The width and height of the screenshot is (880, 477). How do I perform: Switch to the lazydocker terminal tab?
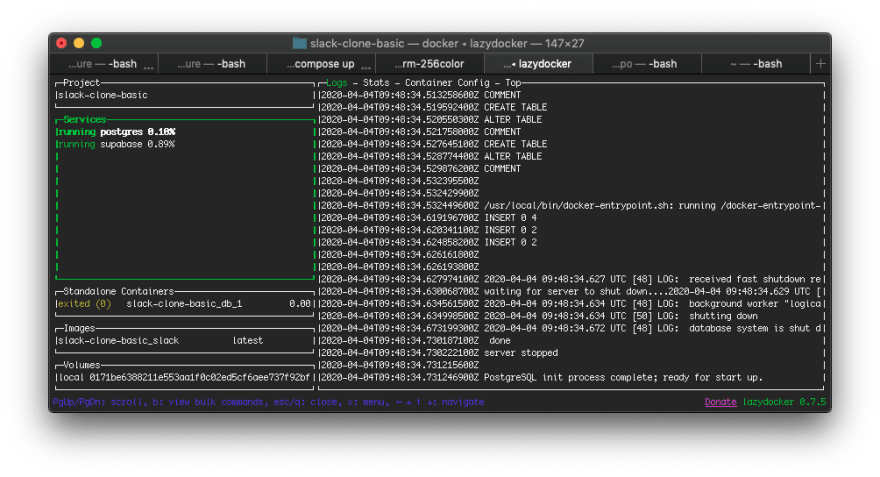pos(538,64)
